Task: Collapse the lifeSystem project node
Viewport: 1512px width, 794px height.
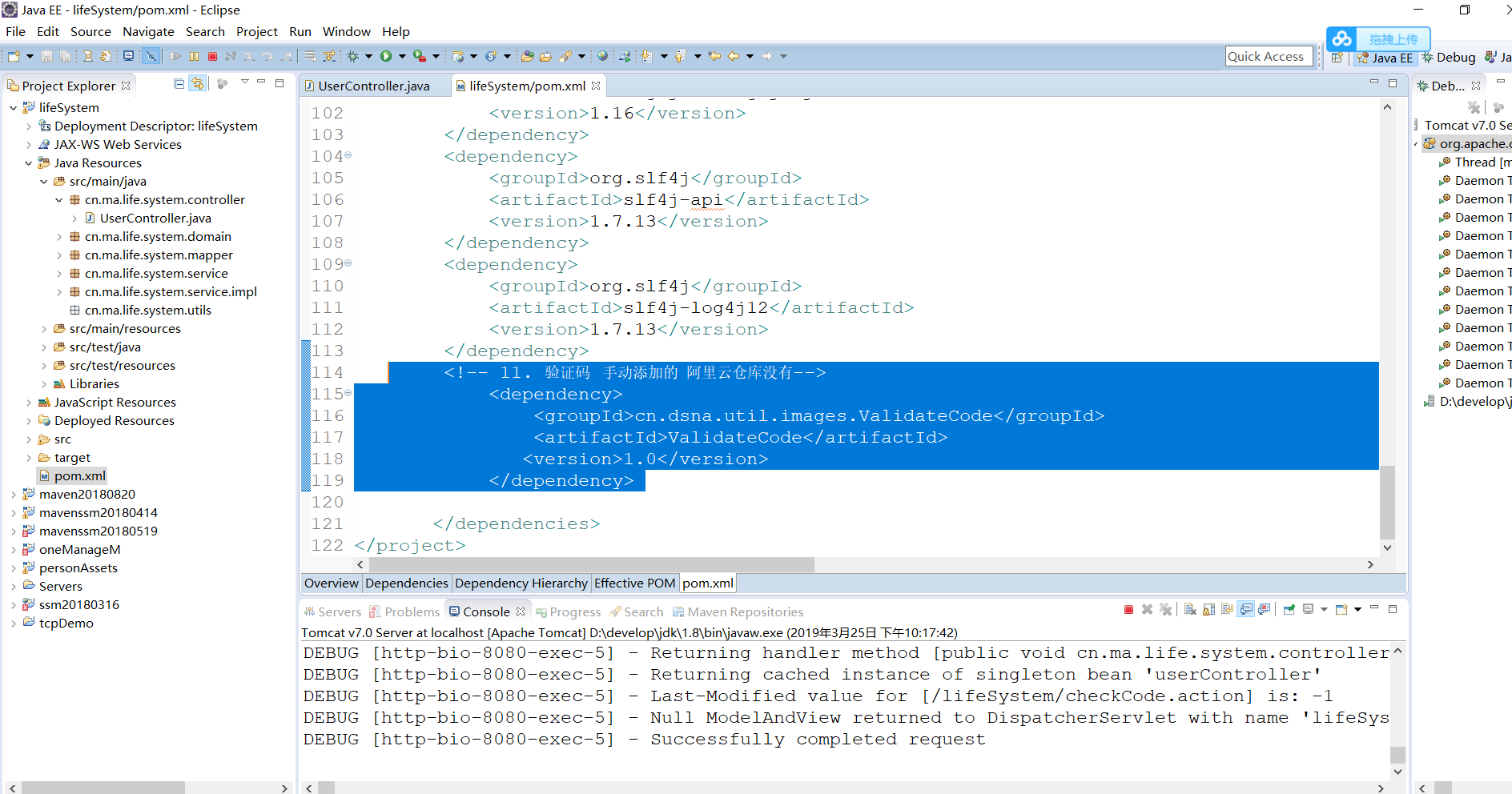Action: (x=13, y=107)
